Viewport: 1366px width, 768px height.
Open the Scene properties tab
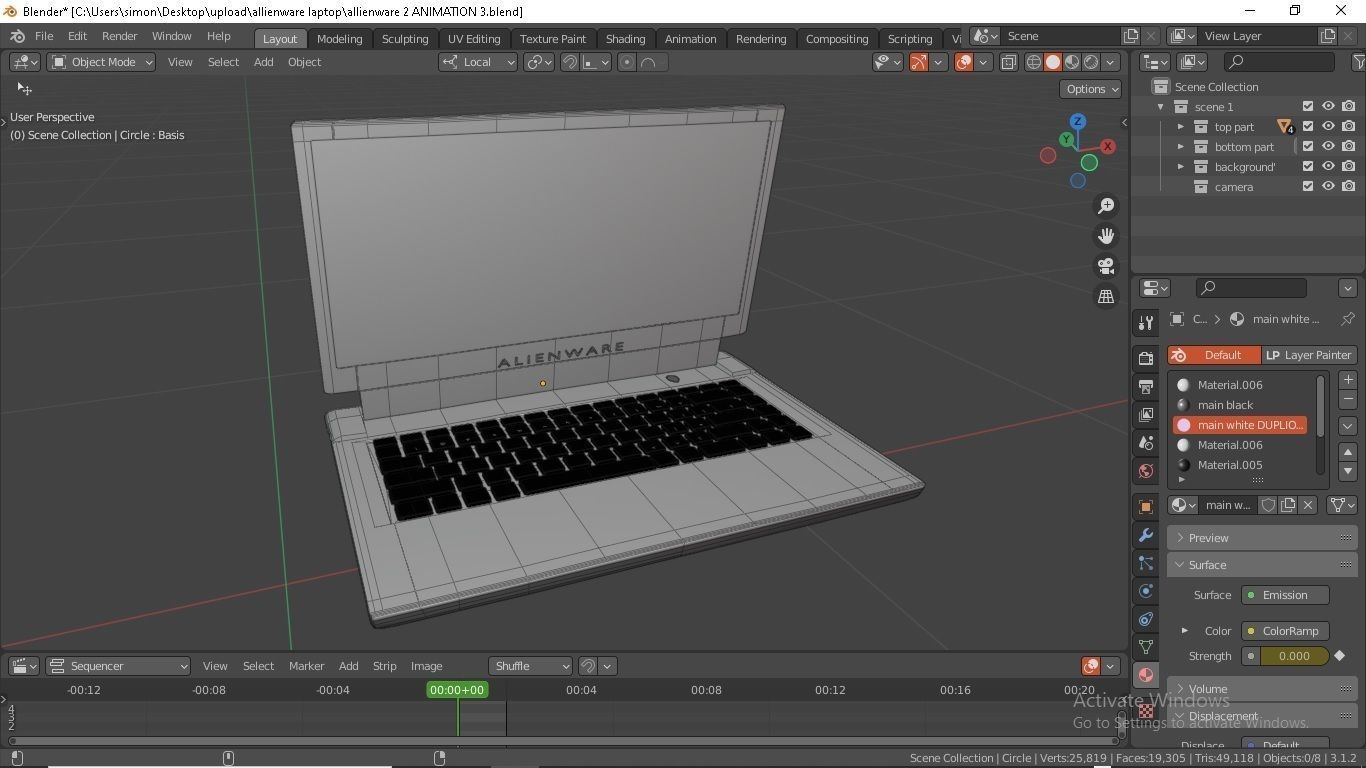point(1146,442)
